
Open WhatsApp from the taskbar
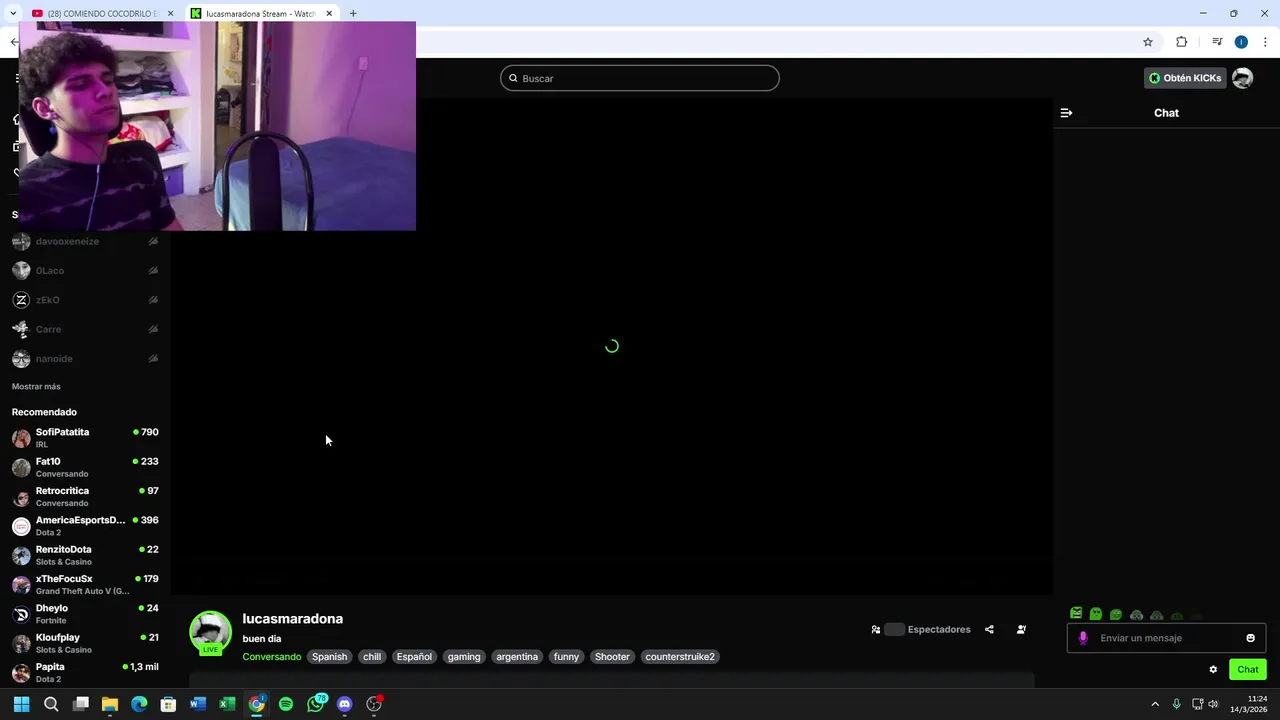click(316, 704)
